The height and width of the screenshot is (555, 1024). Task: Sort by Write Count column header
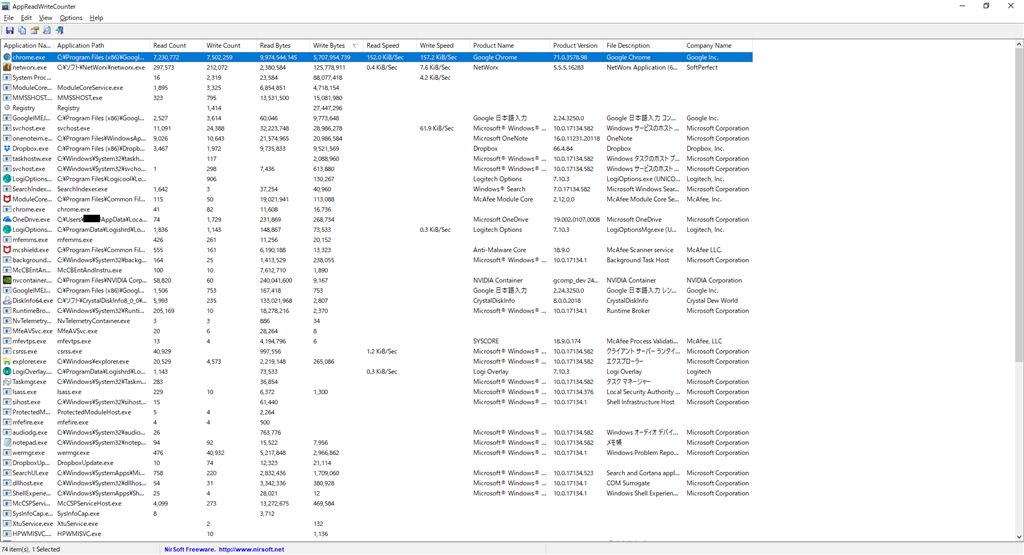[x=231, y=46]
